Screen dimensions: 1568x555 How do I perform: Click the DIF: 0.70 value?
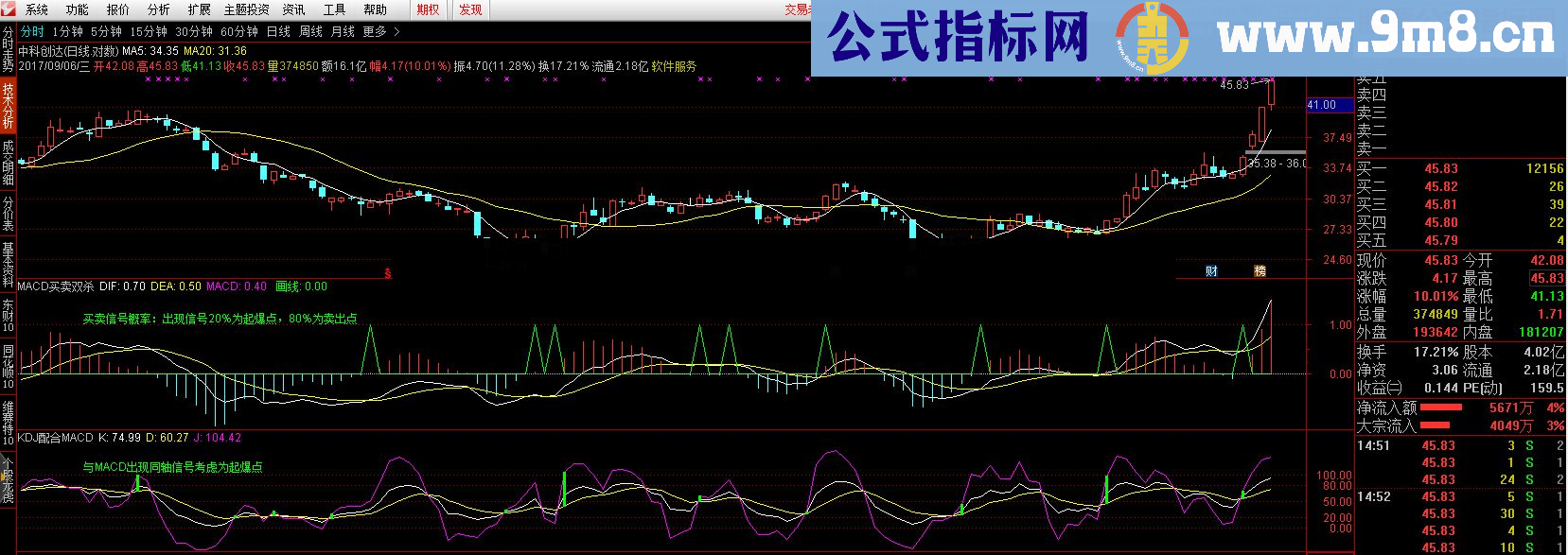(122, 286)
